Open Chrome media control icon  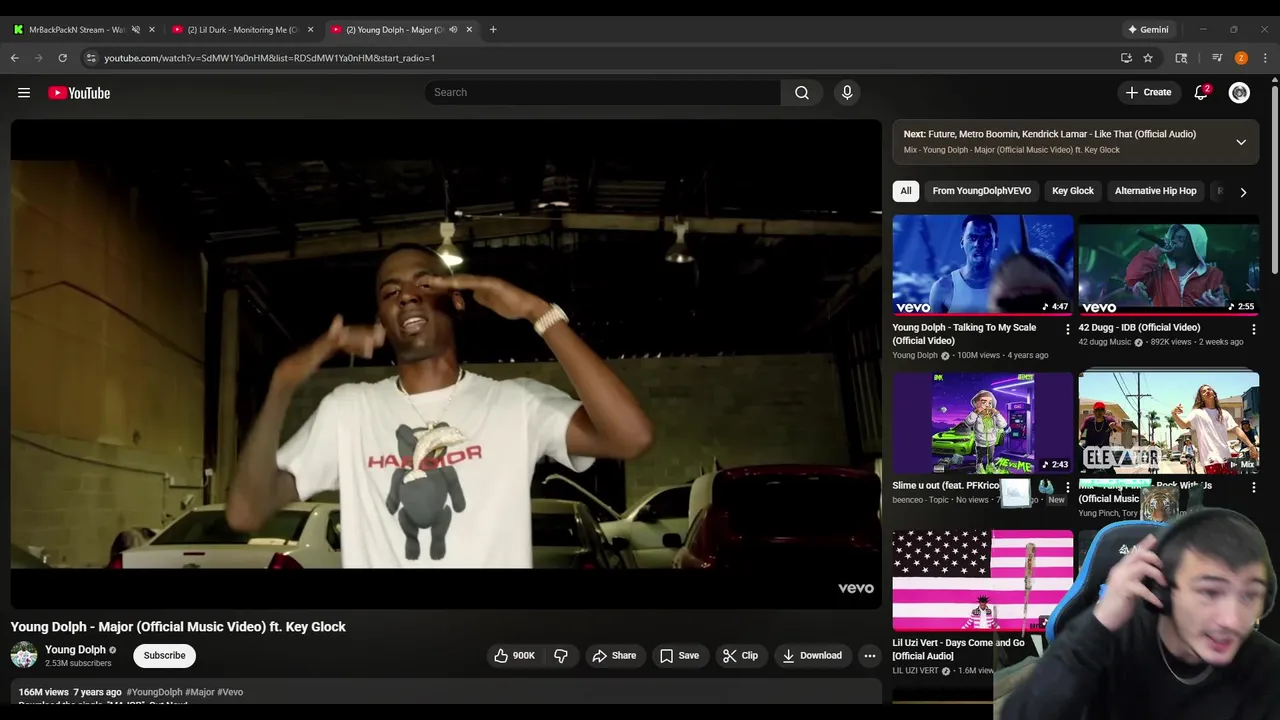(x=1217, y=58)
